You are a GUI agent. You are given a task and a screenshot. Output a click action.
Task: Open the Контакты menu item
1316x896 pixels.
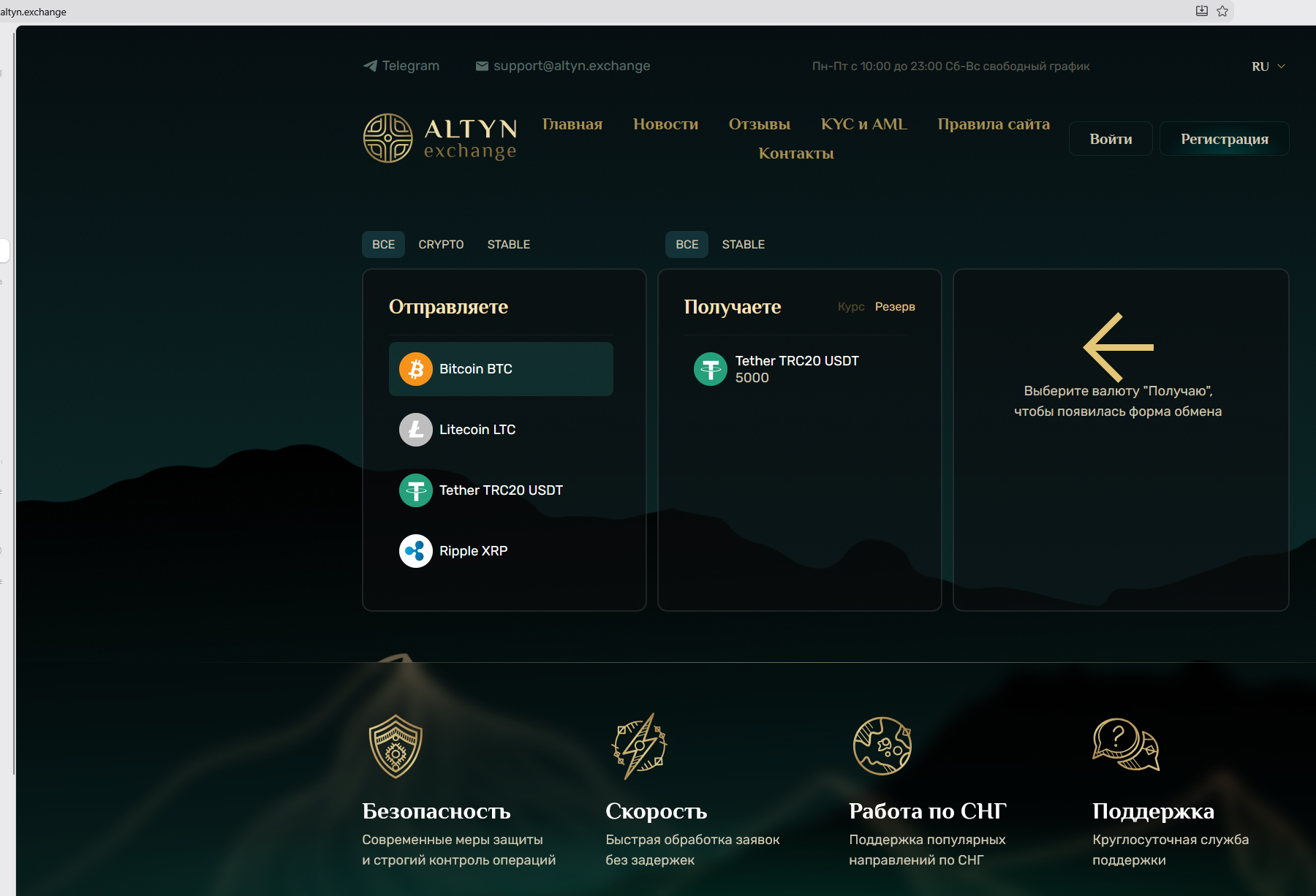(x=796, y=153)
